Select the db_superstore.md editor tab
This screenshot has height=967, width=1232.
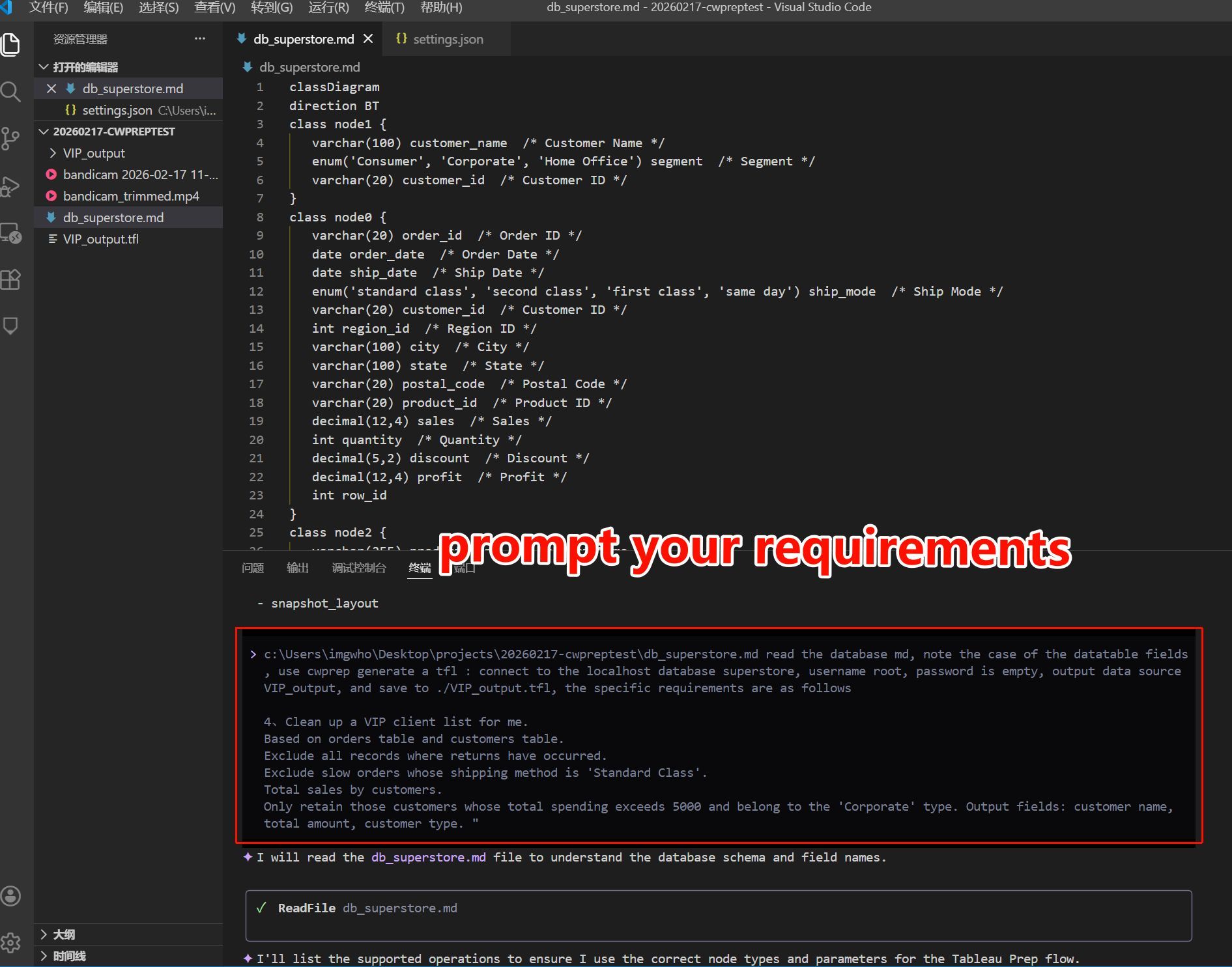click(x=304, y=39)
